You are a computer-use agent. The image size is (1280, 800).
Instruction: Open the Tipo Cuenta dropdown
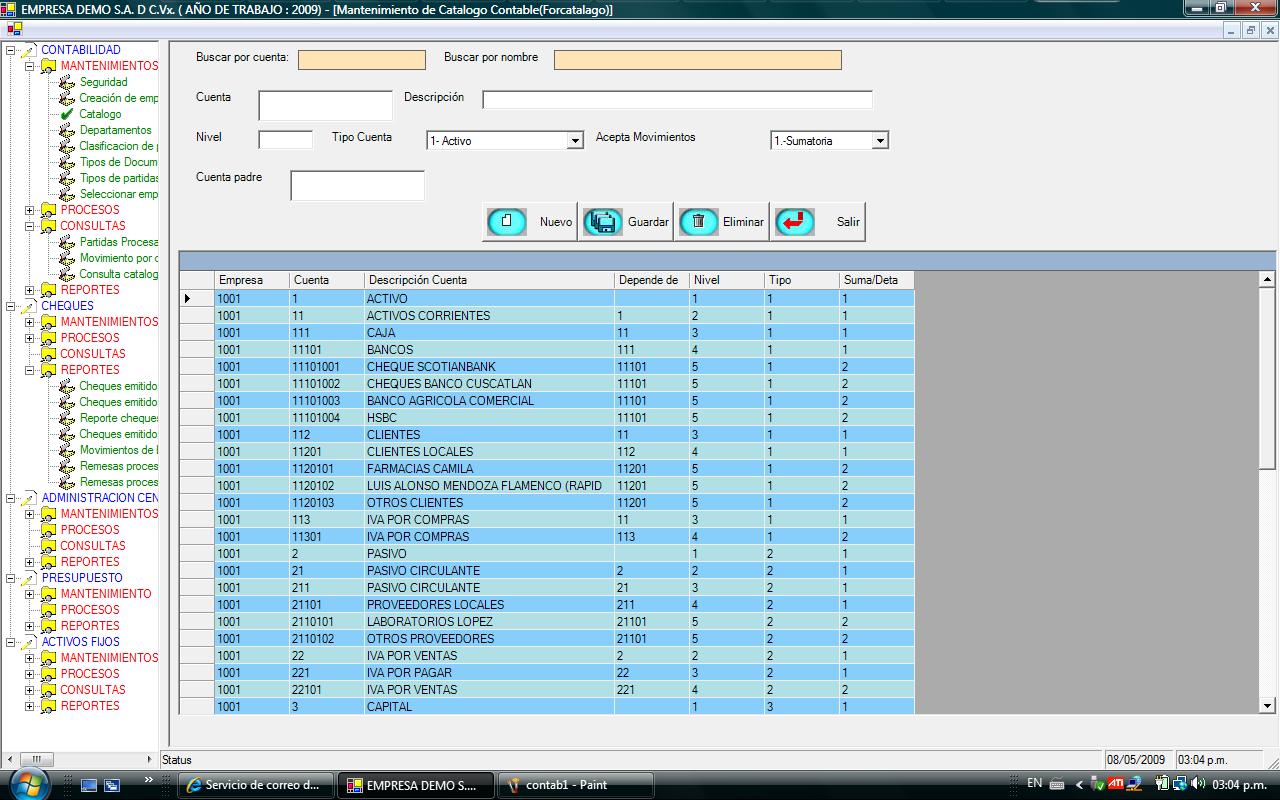click(x=575, y=141)
